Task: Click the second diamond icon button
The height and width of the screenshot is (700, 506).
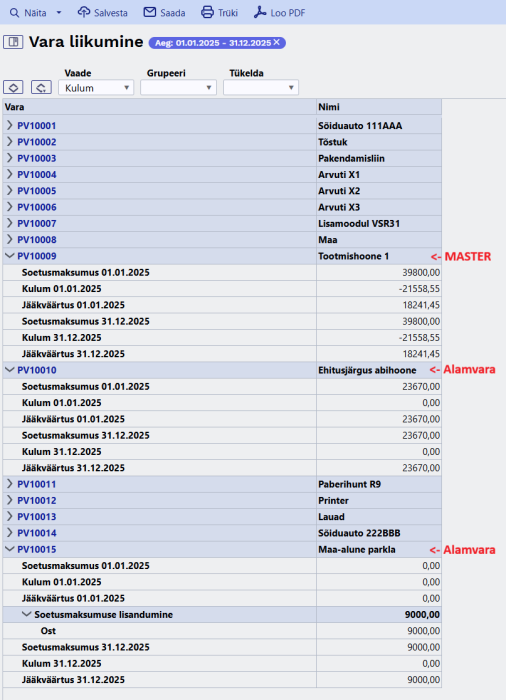Action: [x=41, y=87]
